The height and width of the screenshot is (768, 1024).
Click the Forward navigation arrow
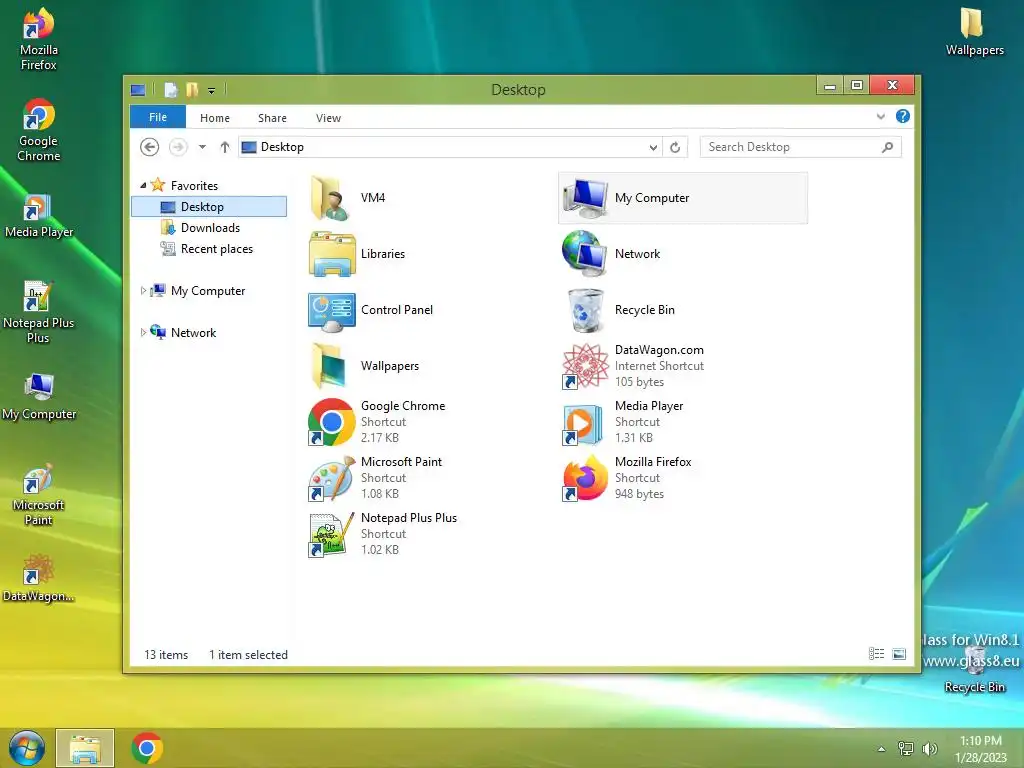click(178, 147)
